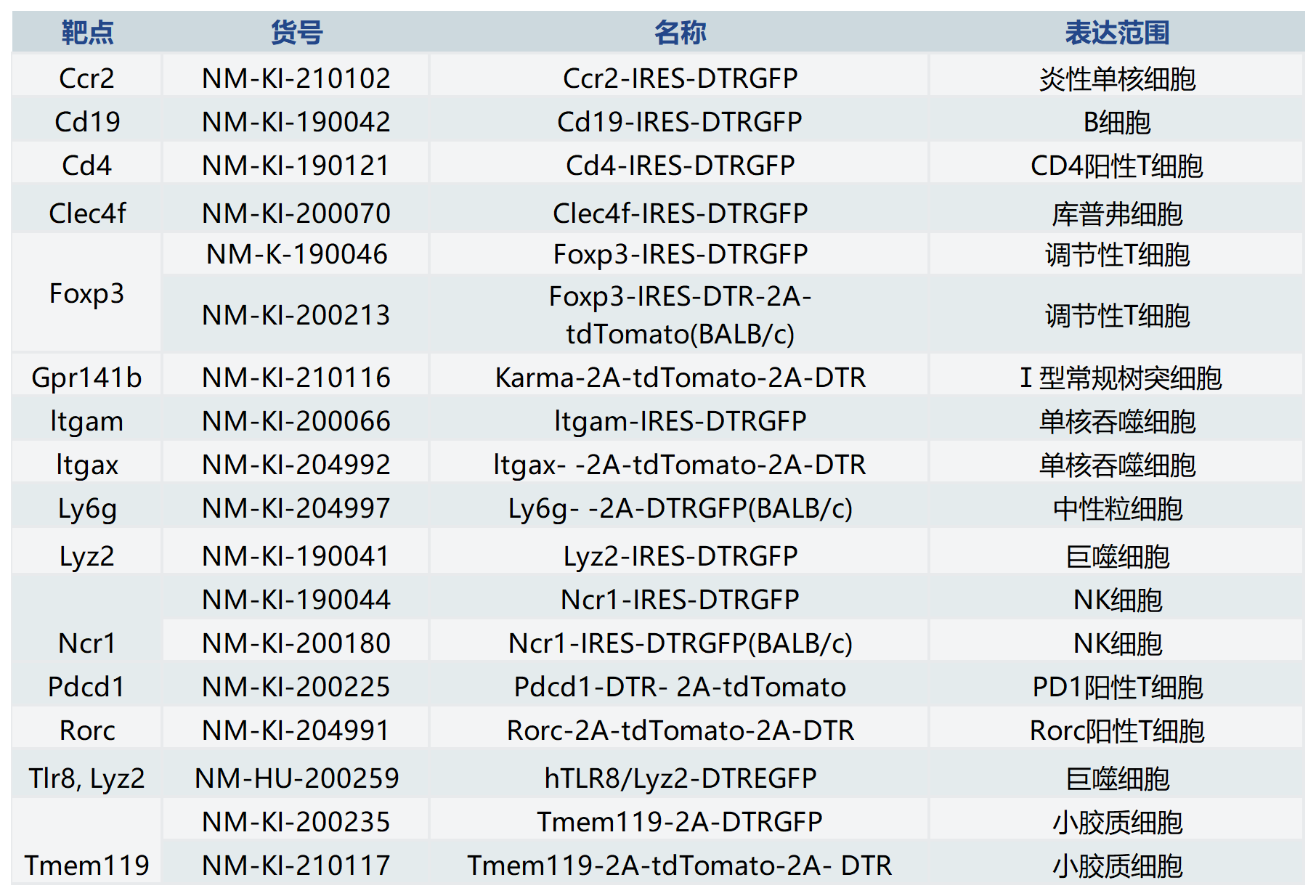The image size is (1316, 896).
Task: Click the 中性粒细胞 expression cell
Action: point(1117,508)
